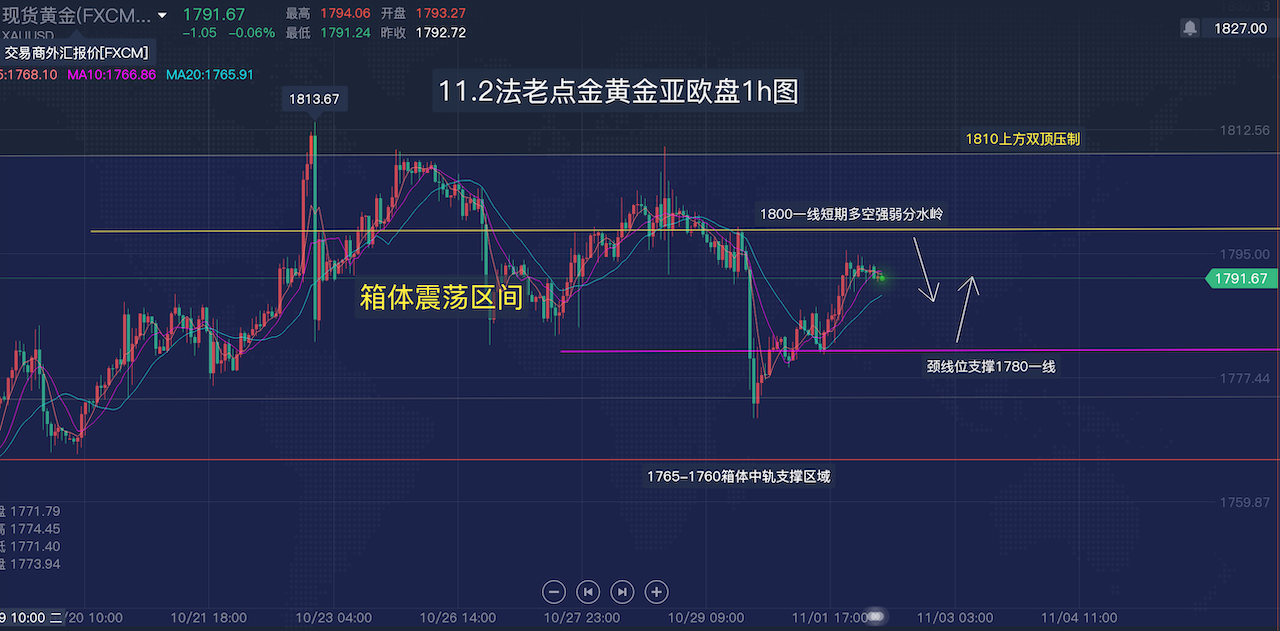Screen dimensions: 1280x631
Task: Select the MA20 indicator label
Action: [x=210, y=75]
